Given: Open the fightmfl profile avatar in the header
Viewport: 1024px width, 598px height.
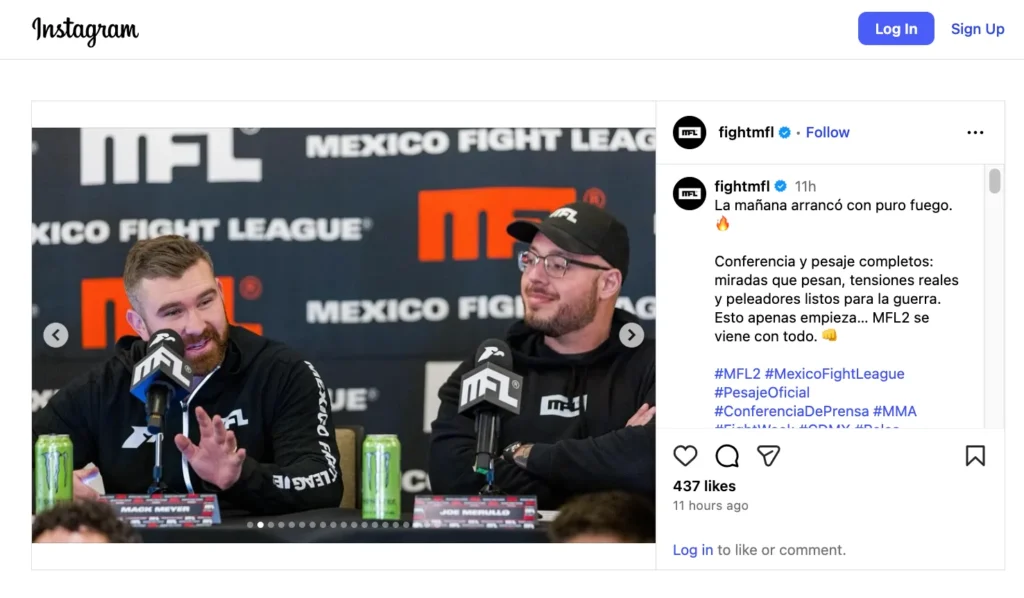Looking at the screenshot, I should point(690,133).
